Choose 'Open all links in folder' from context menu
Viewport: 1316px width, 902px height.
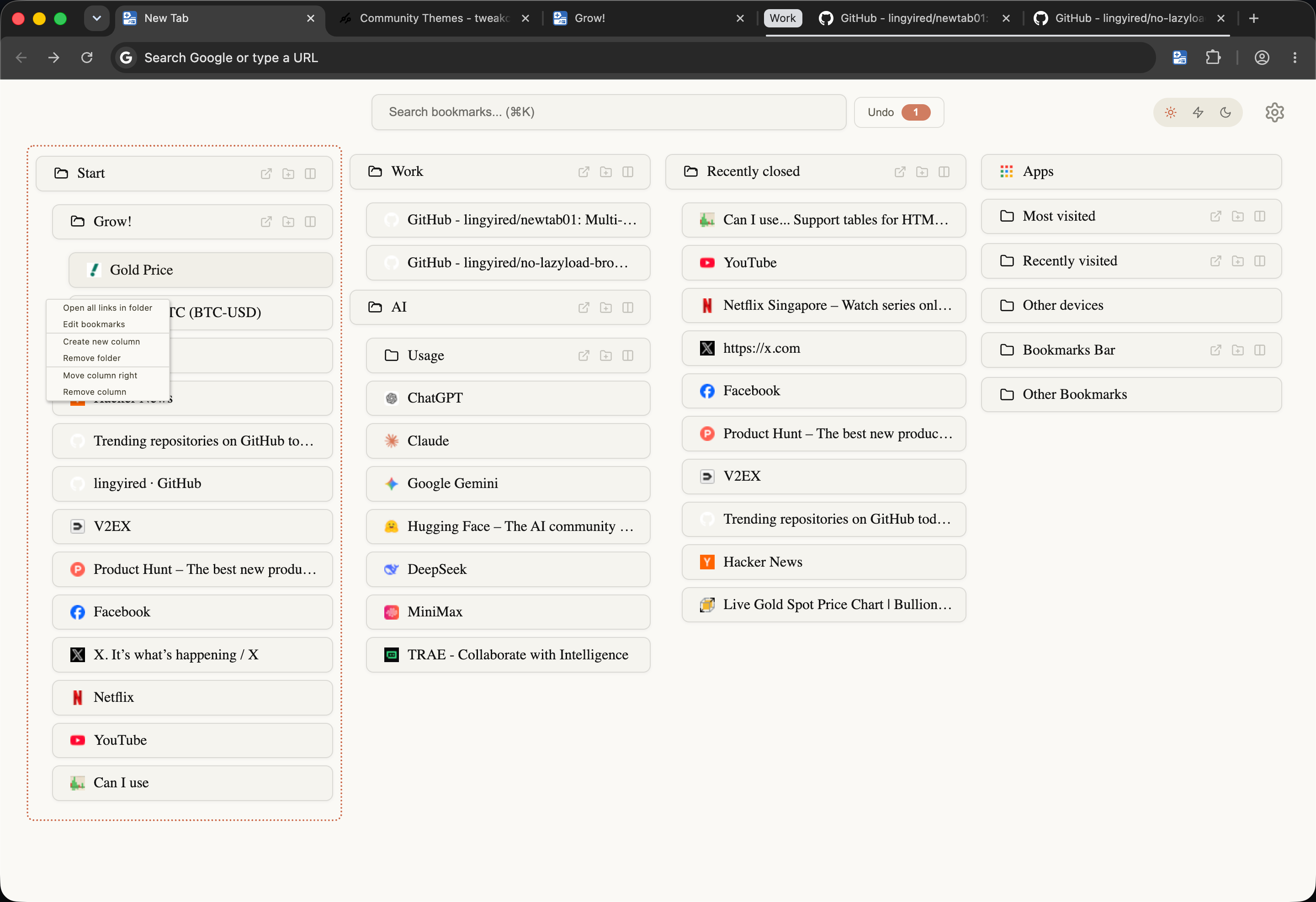click(x=107, y=308)
